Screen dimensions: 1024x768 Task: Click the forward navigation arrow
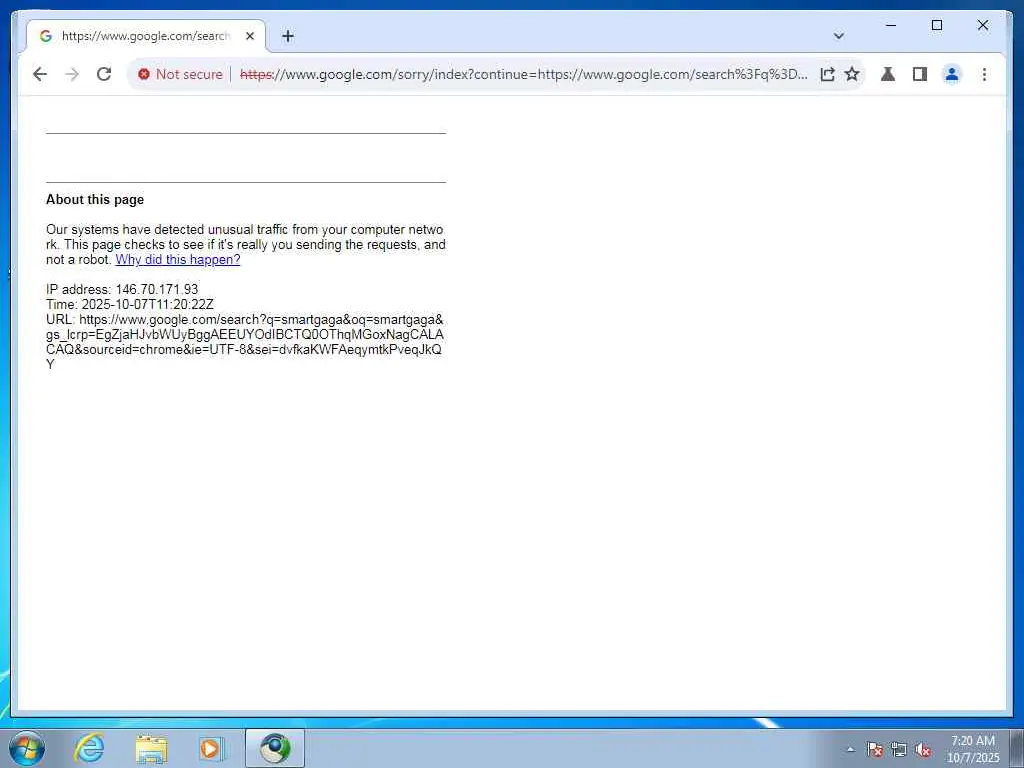(72, 74)
